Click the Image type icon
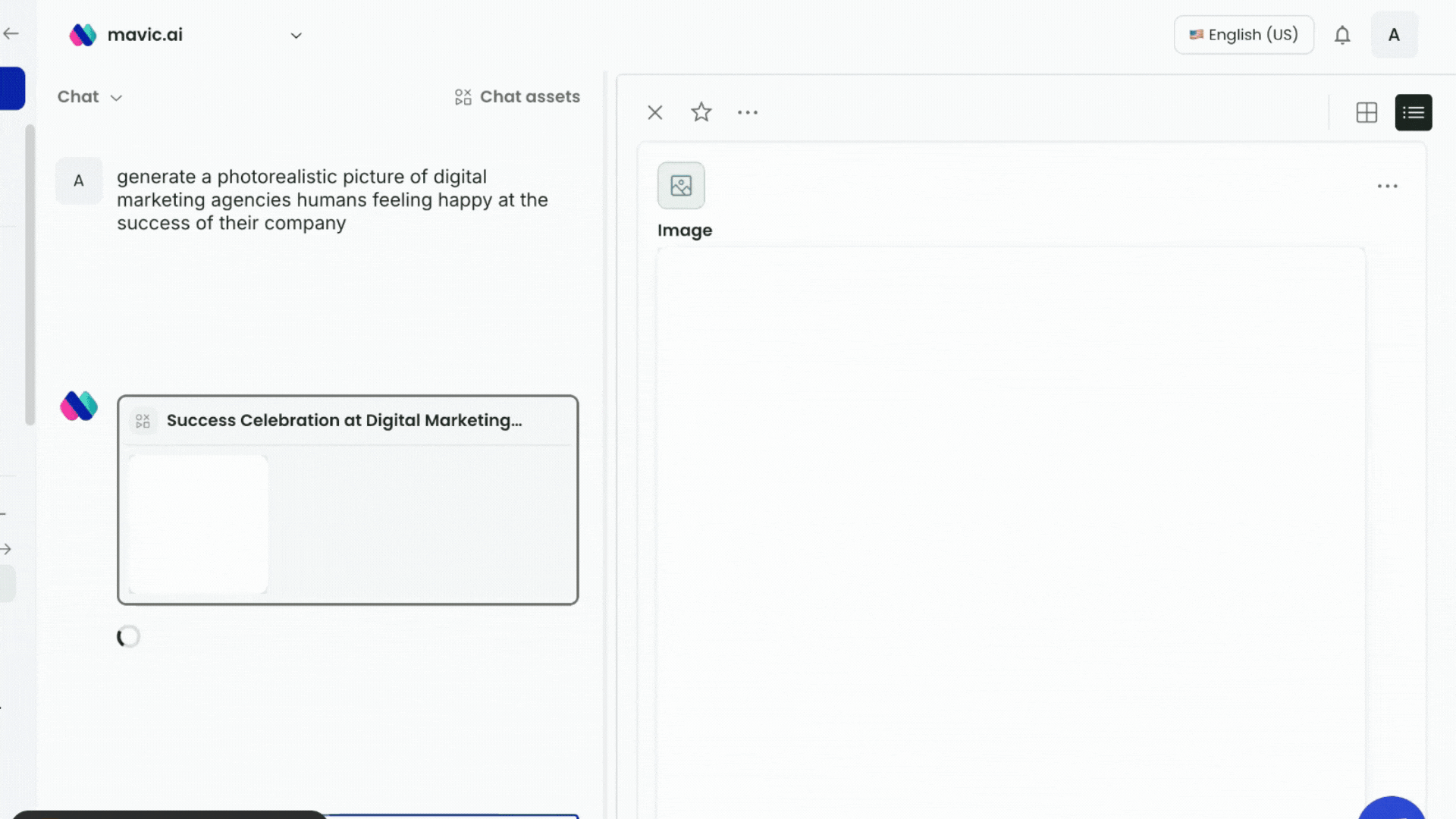 coord(681,186)
